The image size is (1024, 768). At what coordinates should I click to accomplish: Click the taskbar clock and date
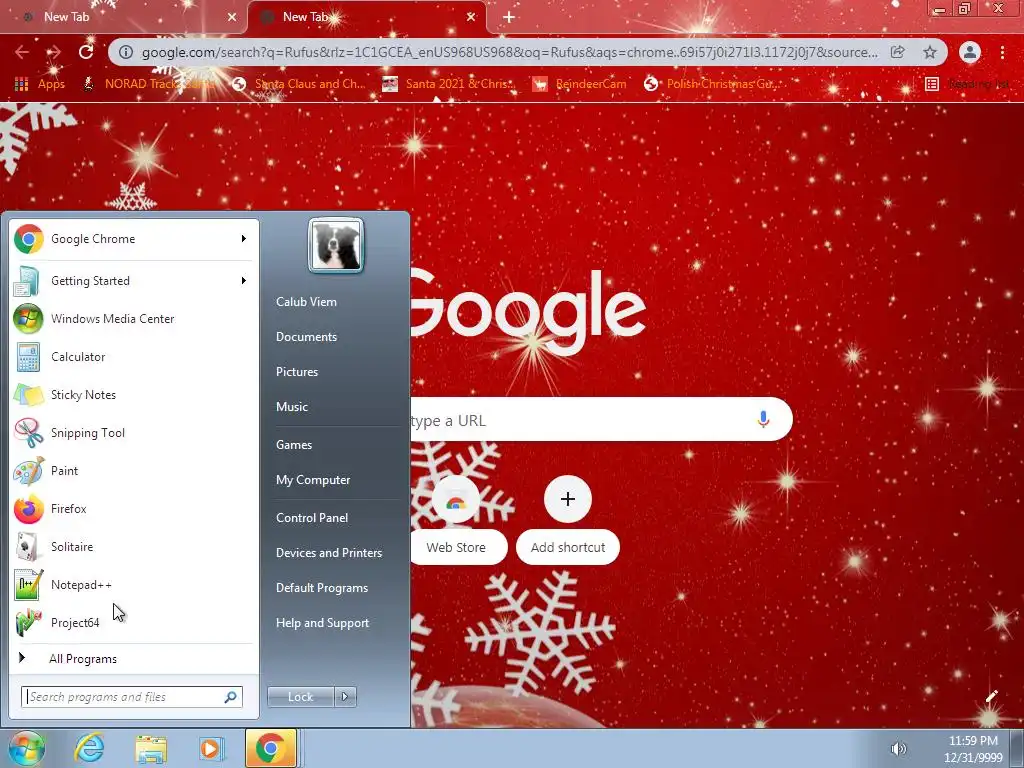coord(973,749)
